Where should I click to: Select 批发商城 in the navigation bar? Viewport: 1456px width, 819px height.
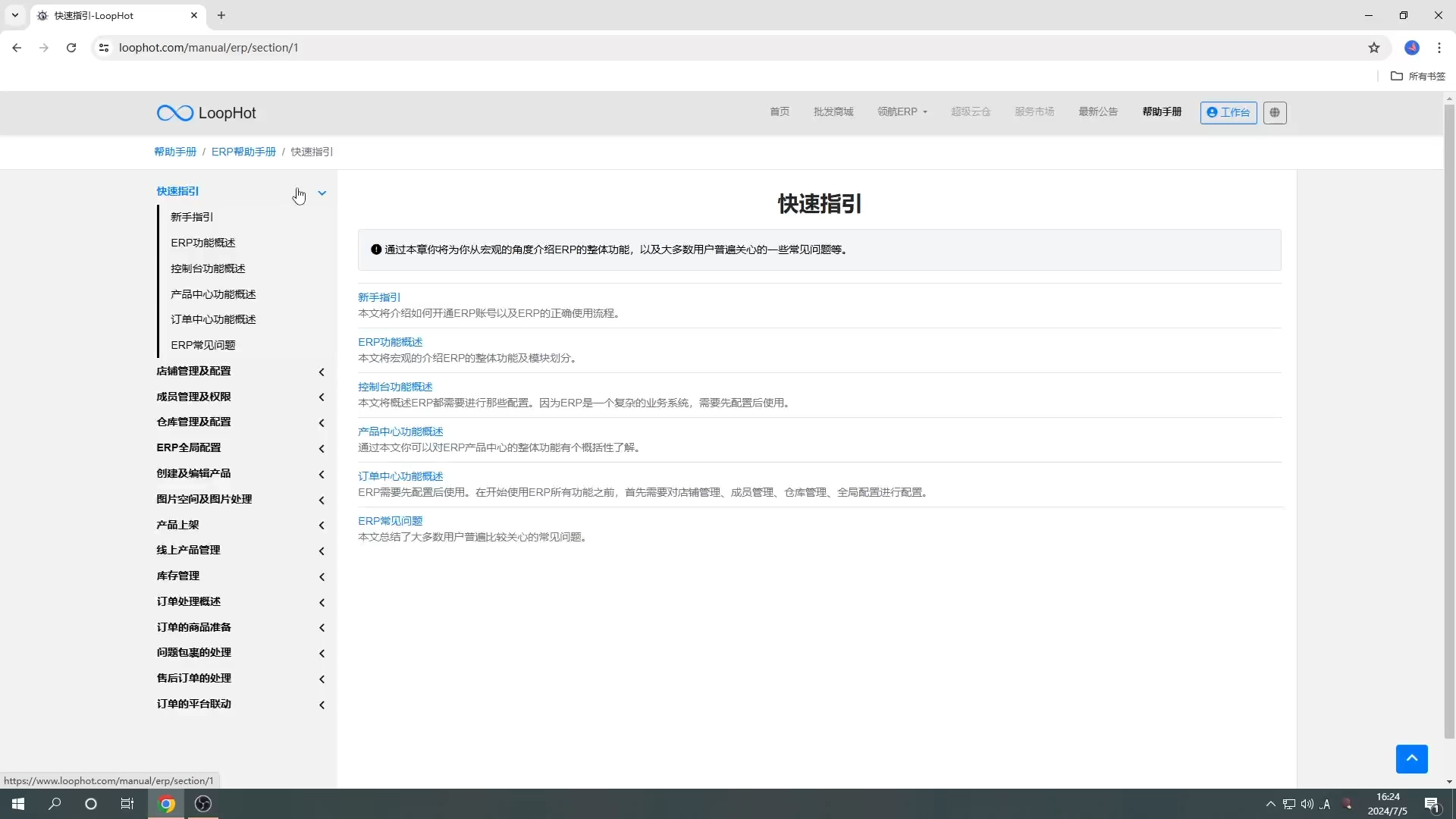pyautogui.click(x=833, y=111)
